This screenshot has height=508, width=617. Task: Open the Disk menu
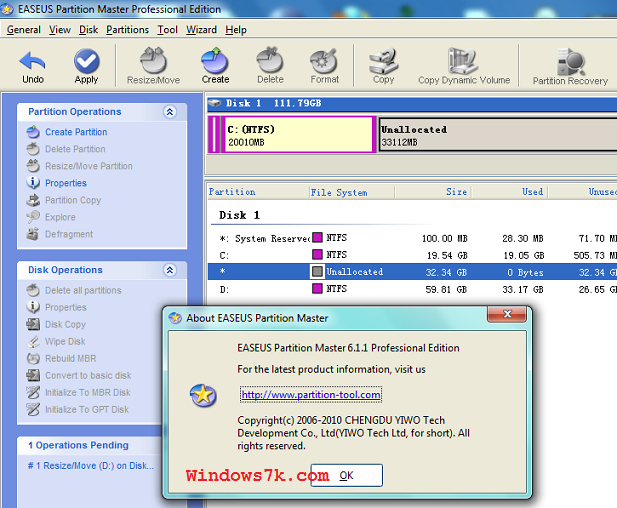pyautogui.click(x=88, y=30)
